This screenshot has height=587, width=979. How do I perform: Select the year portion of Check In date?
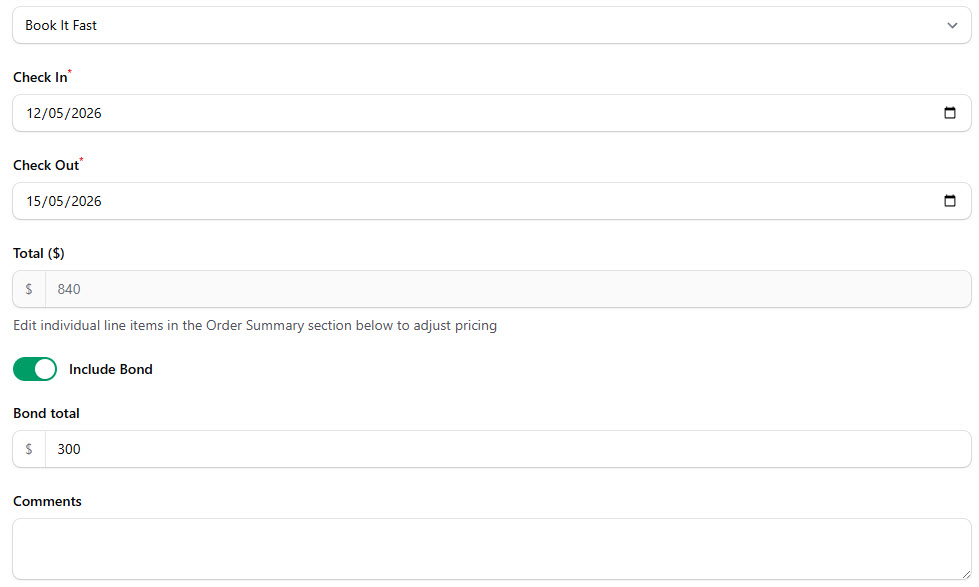point(86,113)
